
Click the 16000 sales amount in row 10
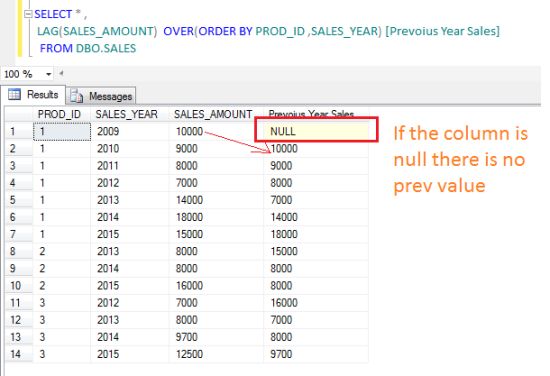click(x=216, y=286)
